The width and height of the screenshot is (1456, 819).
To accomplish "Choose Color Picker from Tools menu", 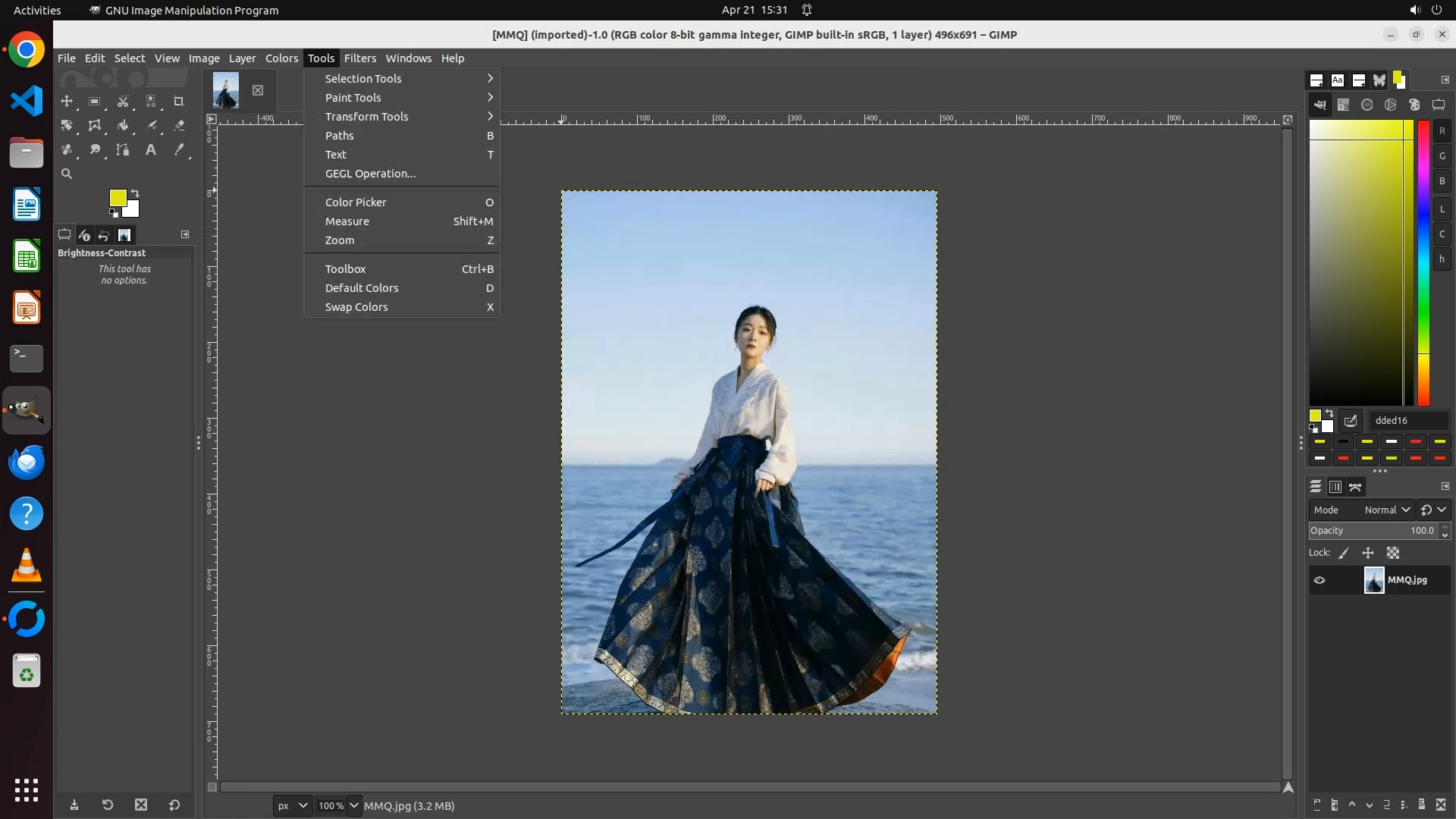I will coord(356,202).
